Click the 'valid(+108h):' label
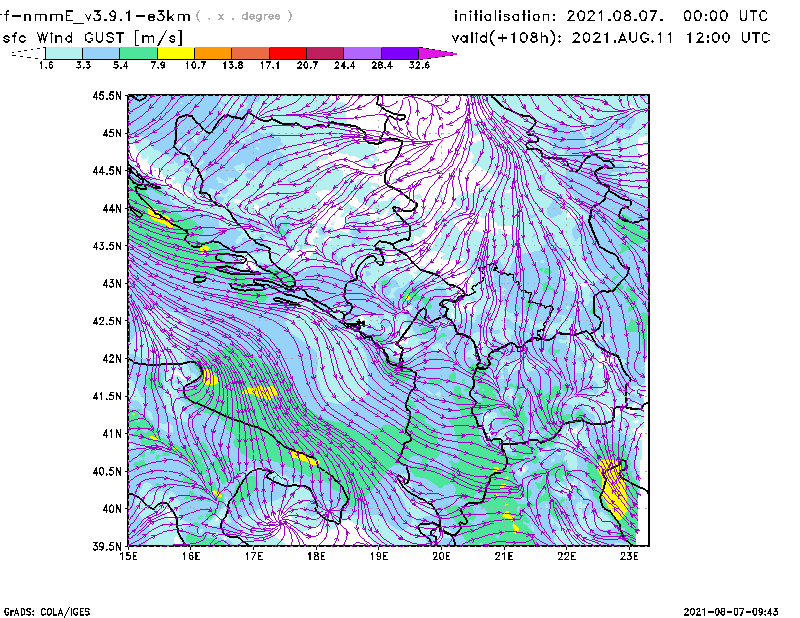The height and width of the screenshot is (618, 800). pos(507,38)
